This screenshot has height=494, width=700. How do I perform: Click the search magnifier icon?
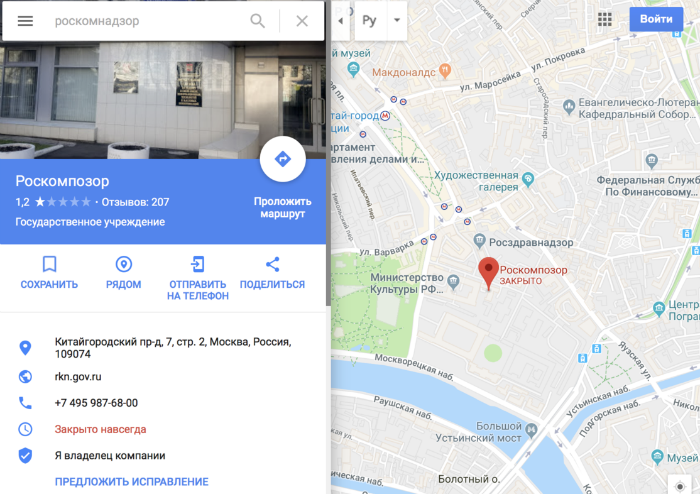coord(258,21)
